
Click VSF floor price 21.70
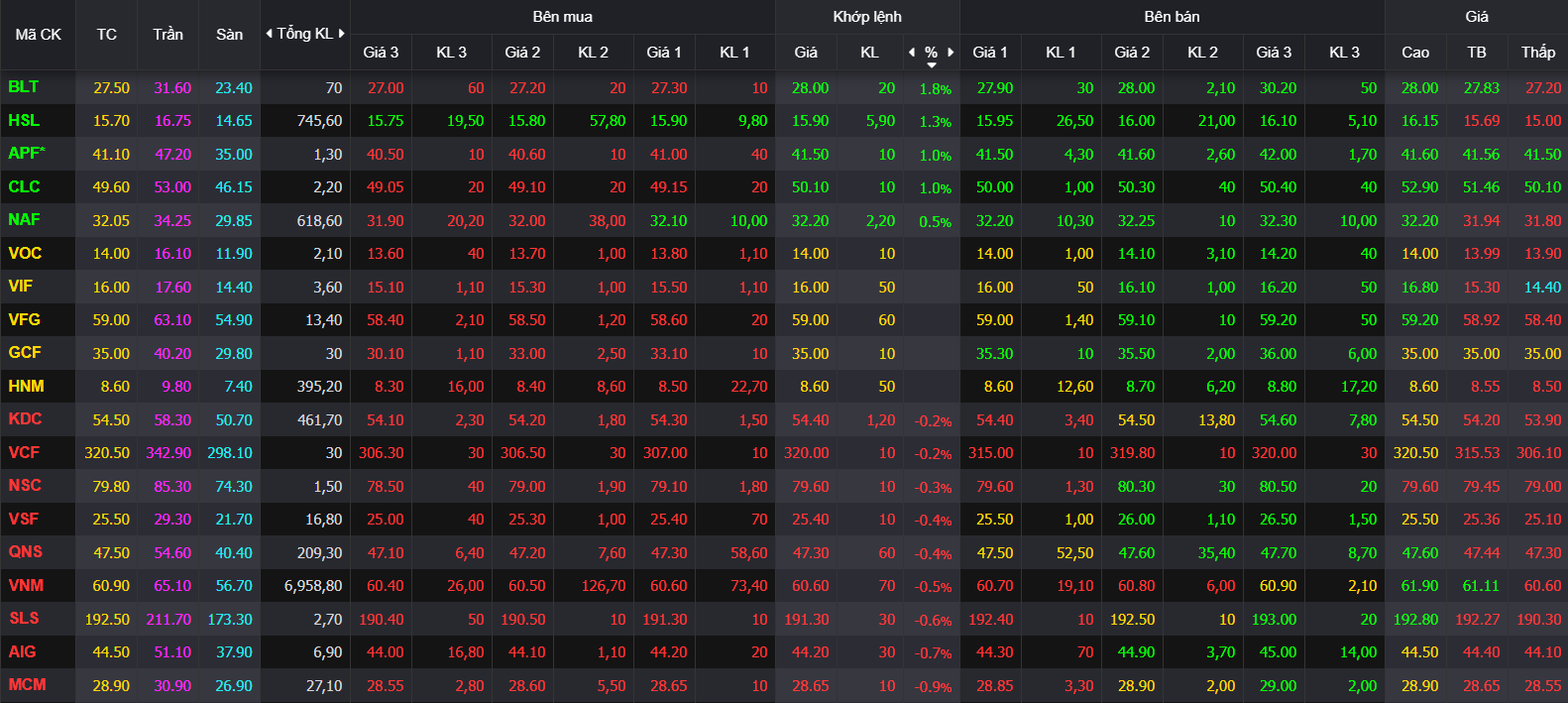click(234, 520)
